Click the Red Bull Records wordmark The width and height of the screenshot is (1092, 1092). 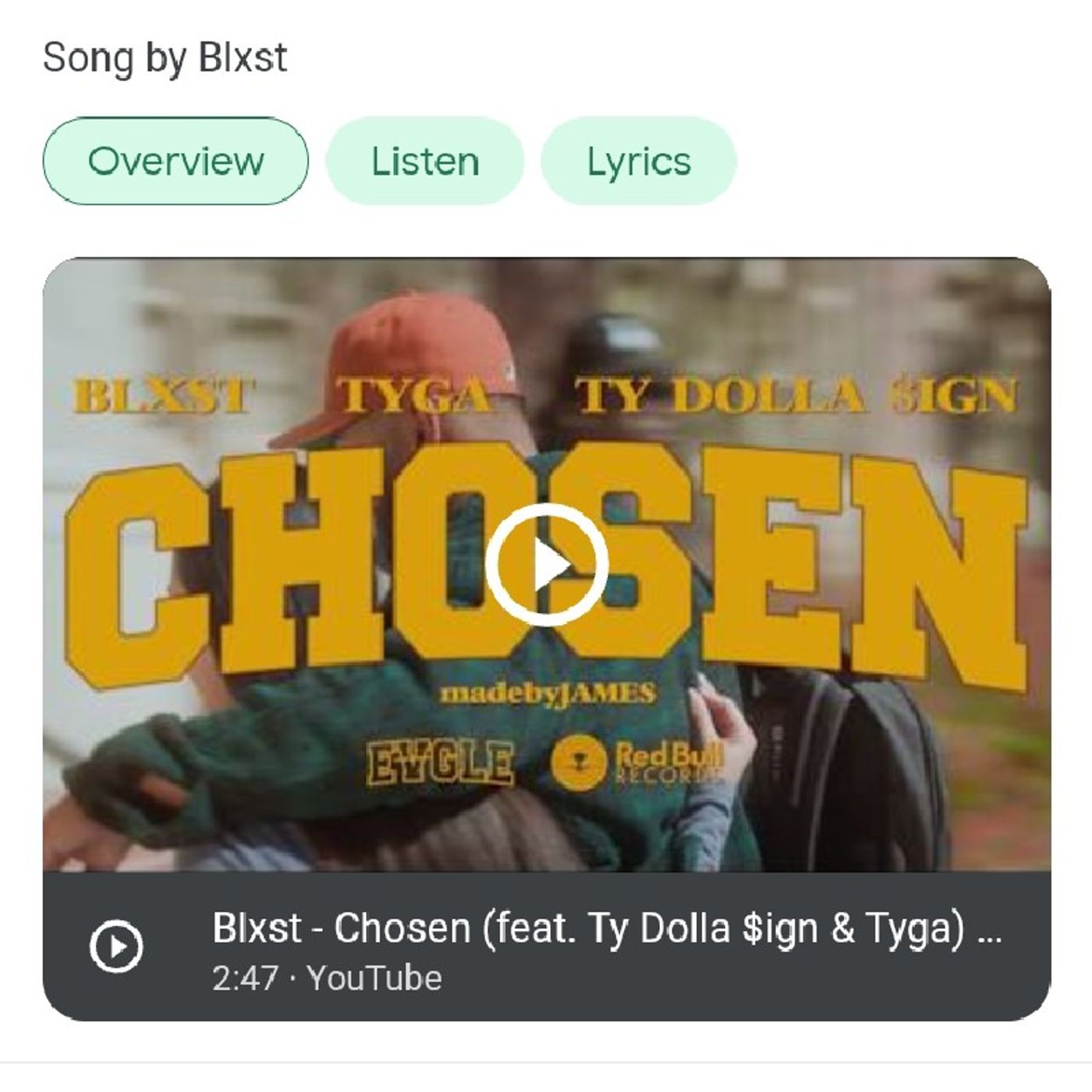669,761
